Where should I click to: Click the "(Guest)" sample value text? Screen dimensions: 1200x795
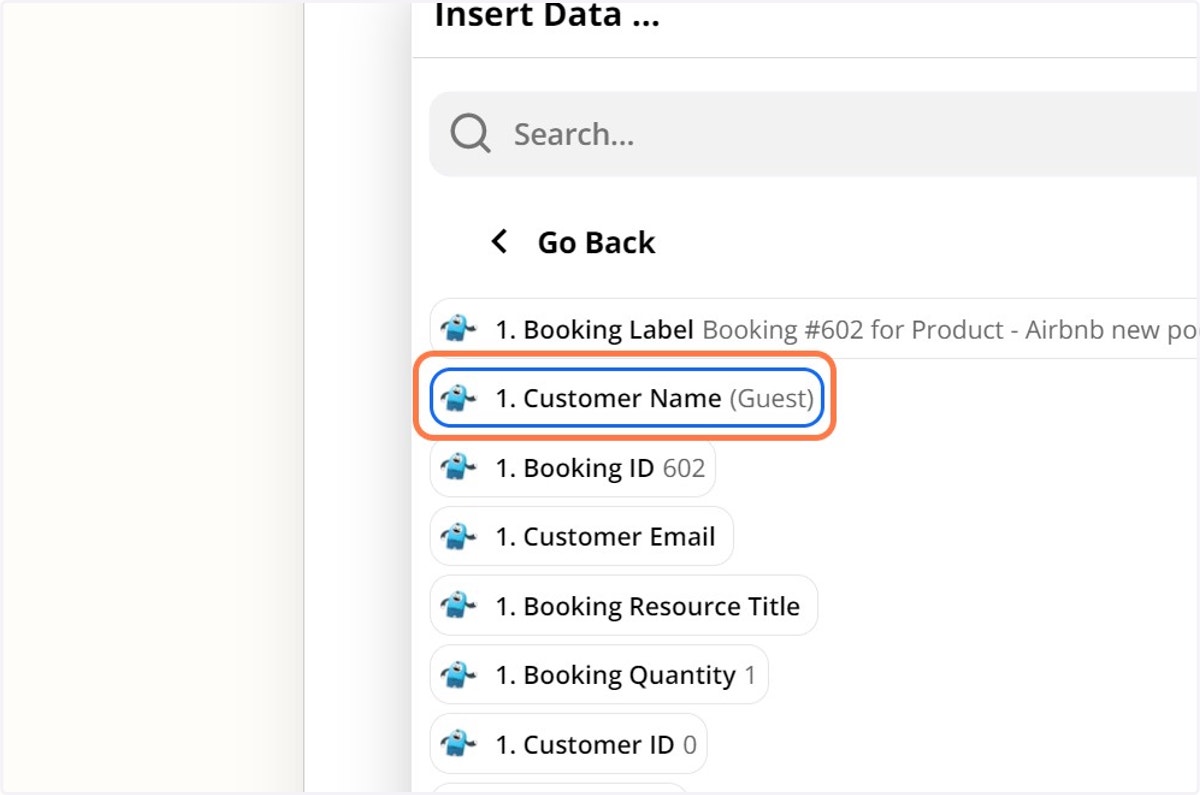pos(771,398)
